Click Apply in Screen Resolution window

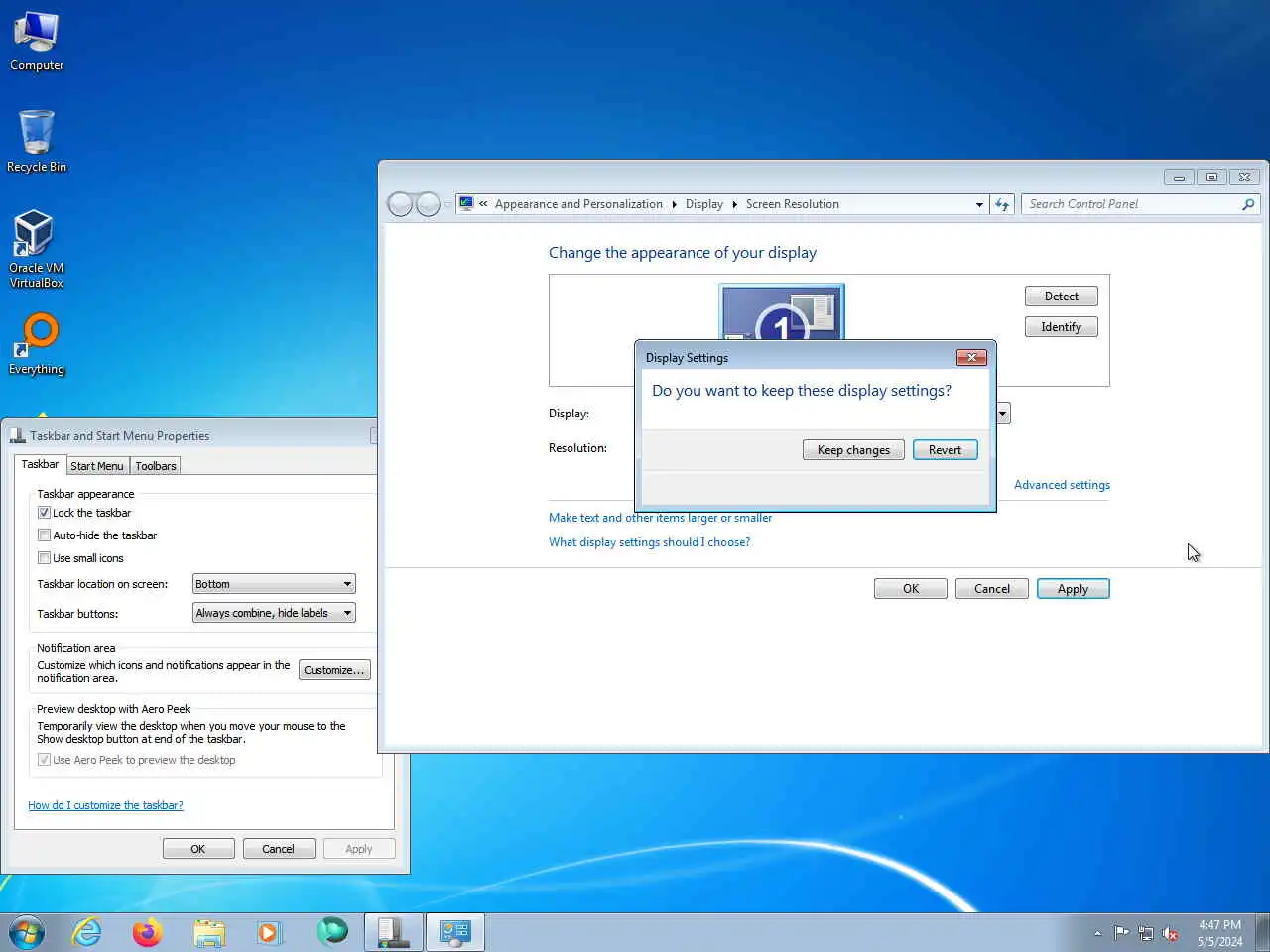1074,589
